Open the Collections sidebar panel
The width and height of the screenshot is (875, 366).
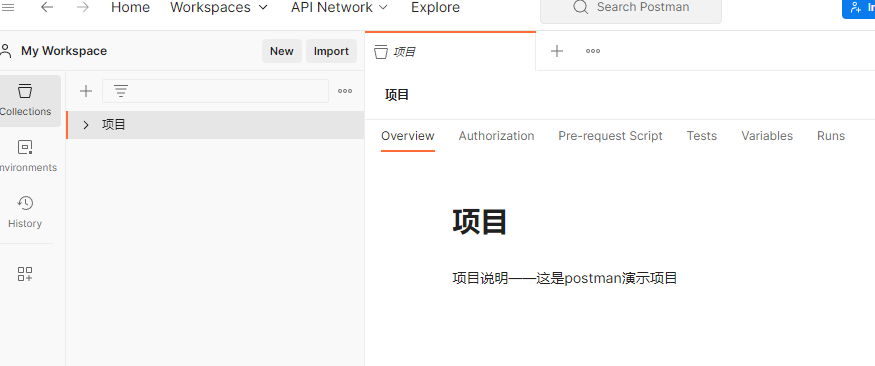26,100
